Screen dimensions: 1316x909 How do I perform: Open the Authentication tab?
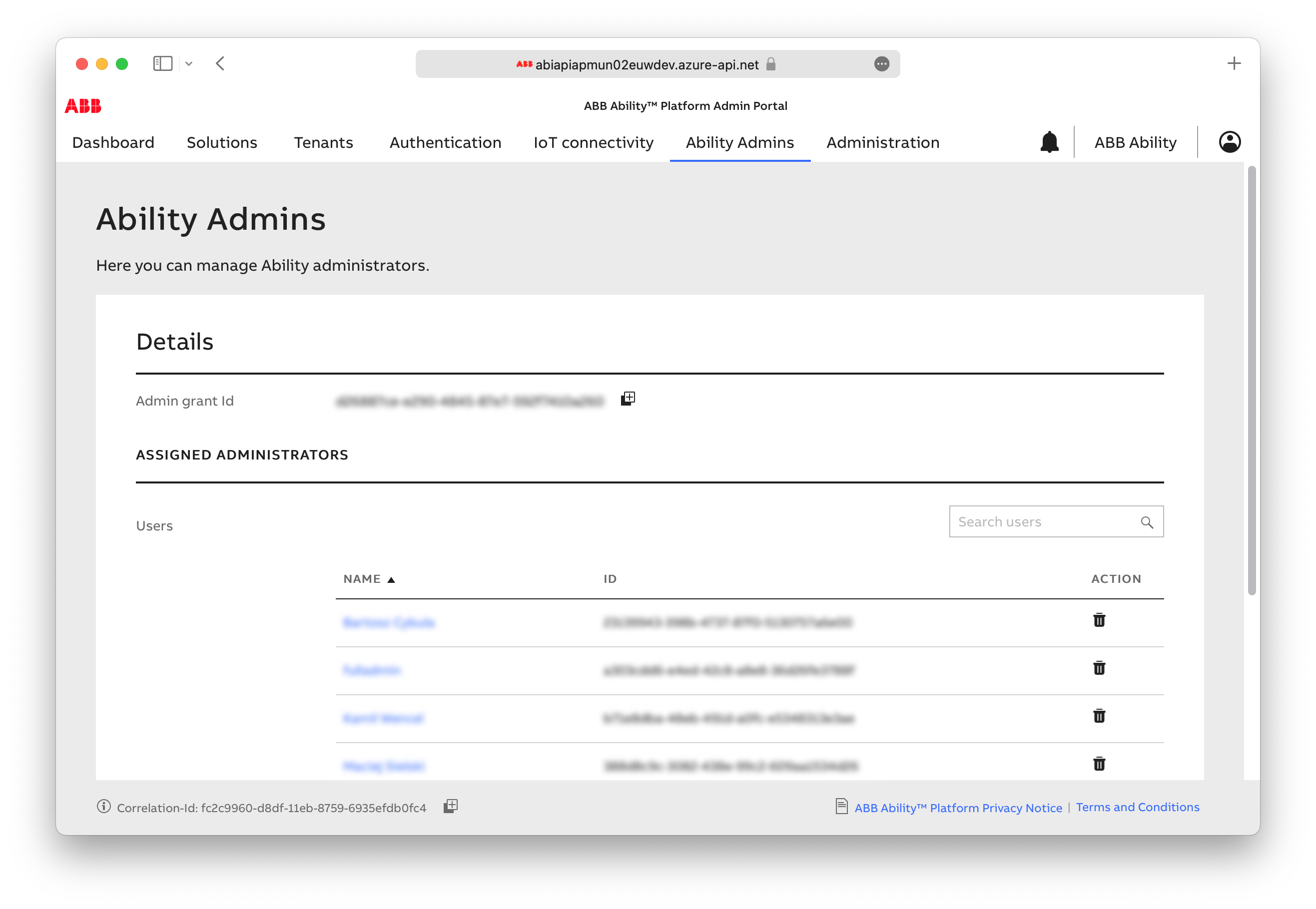[446, 142]
